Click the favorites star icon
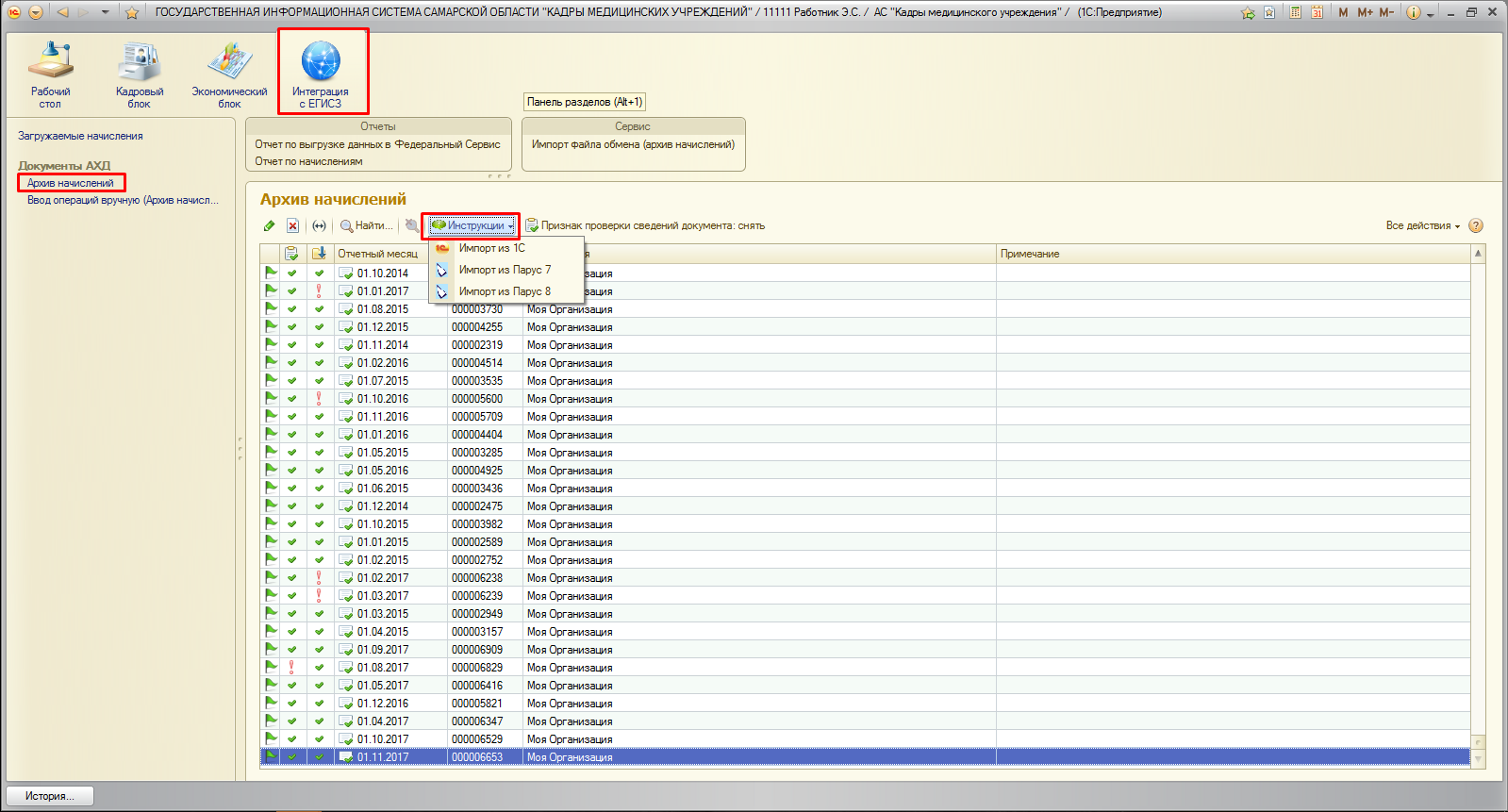The width and height of the screenshot is (1508, 812). click(x=132, y=12)
